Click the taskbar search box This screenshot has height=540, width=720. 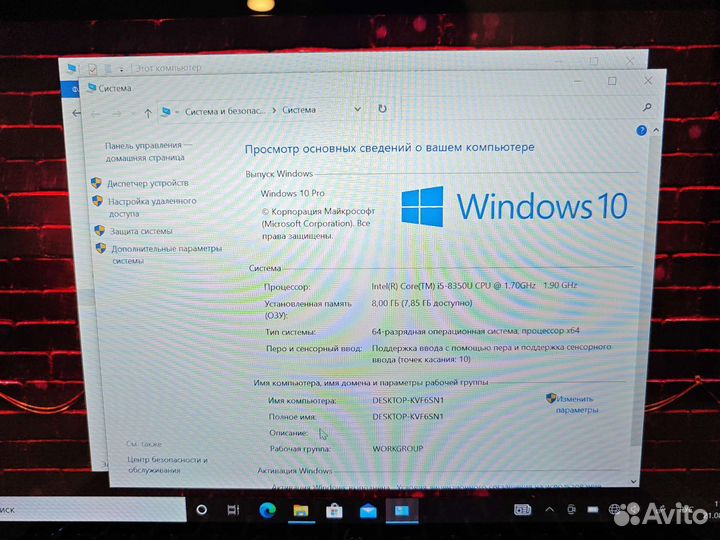(92, 509)
